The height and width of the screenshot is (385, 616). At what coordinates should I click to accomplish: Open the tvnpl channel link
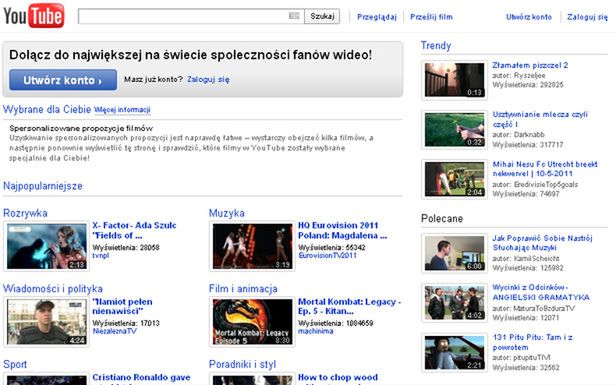101,255
